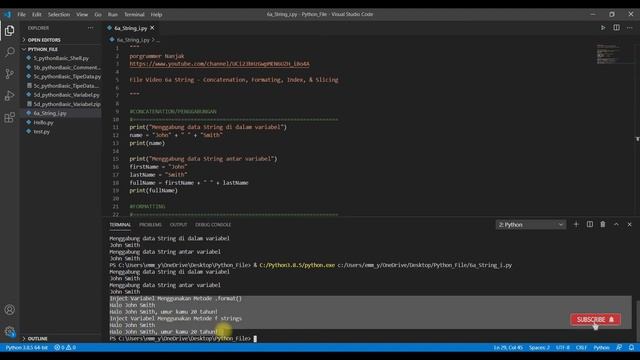Open the File menu
640x360 pixels.
point(22,14)
